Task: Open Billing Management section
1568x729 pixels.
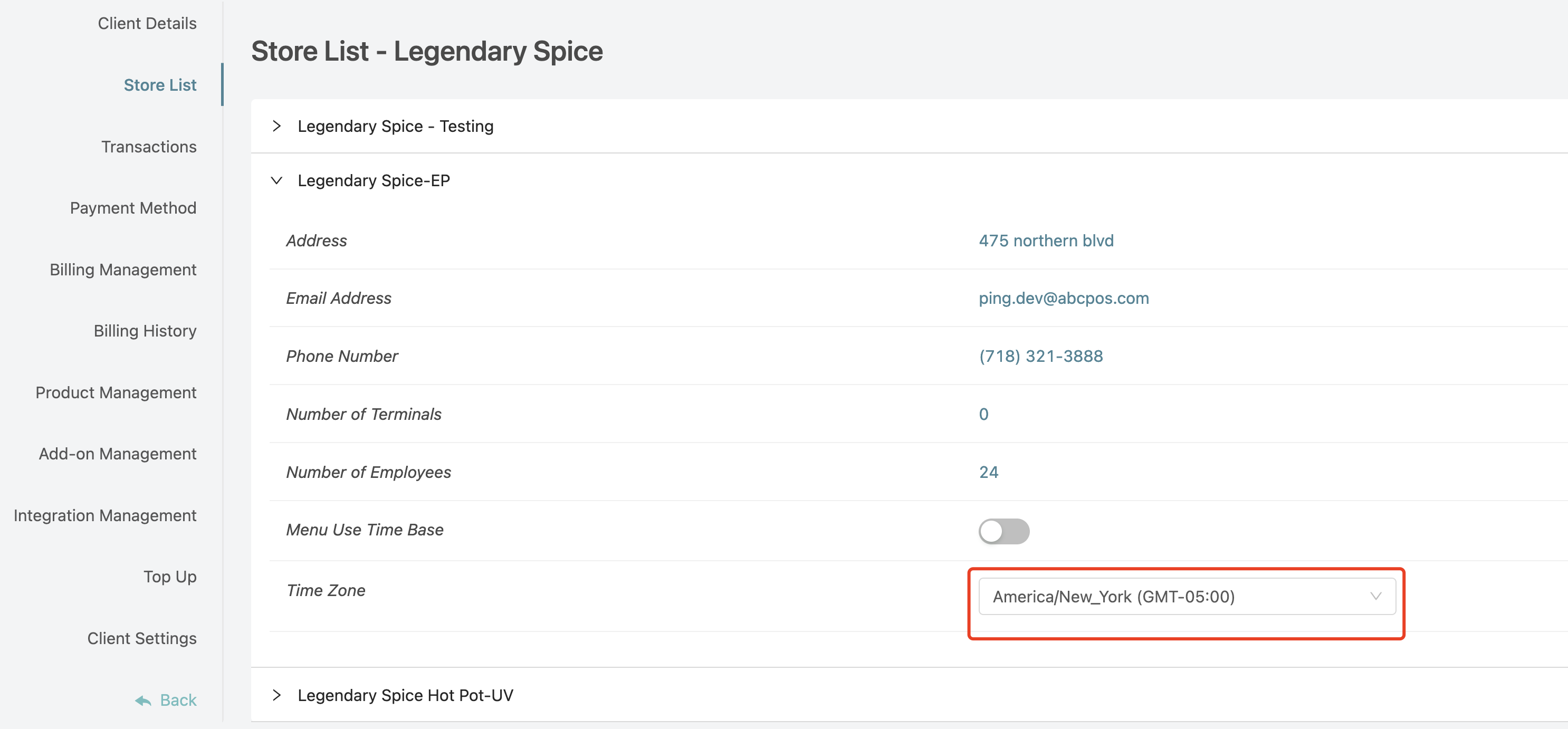Action: (123, 270)
